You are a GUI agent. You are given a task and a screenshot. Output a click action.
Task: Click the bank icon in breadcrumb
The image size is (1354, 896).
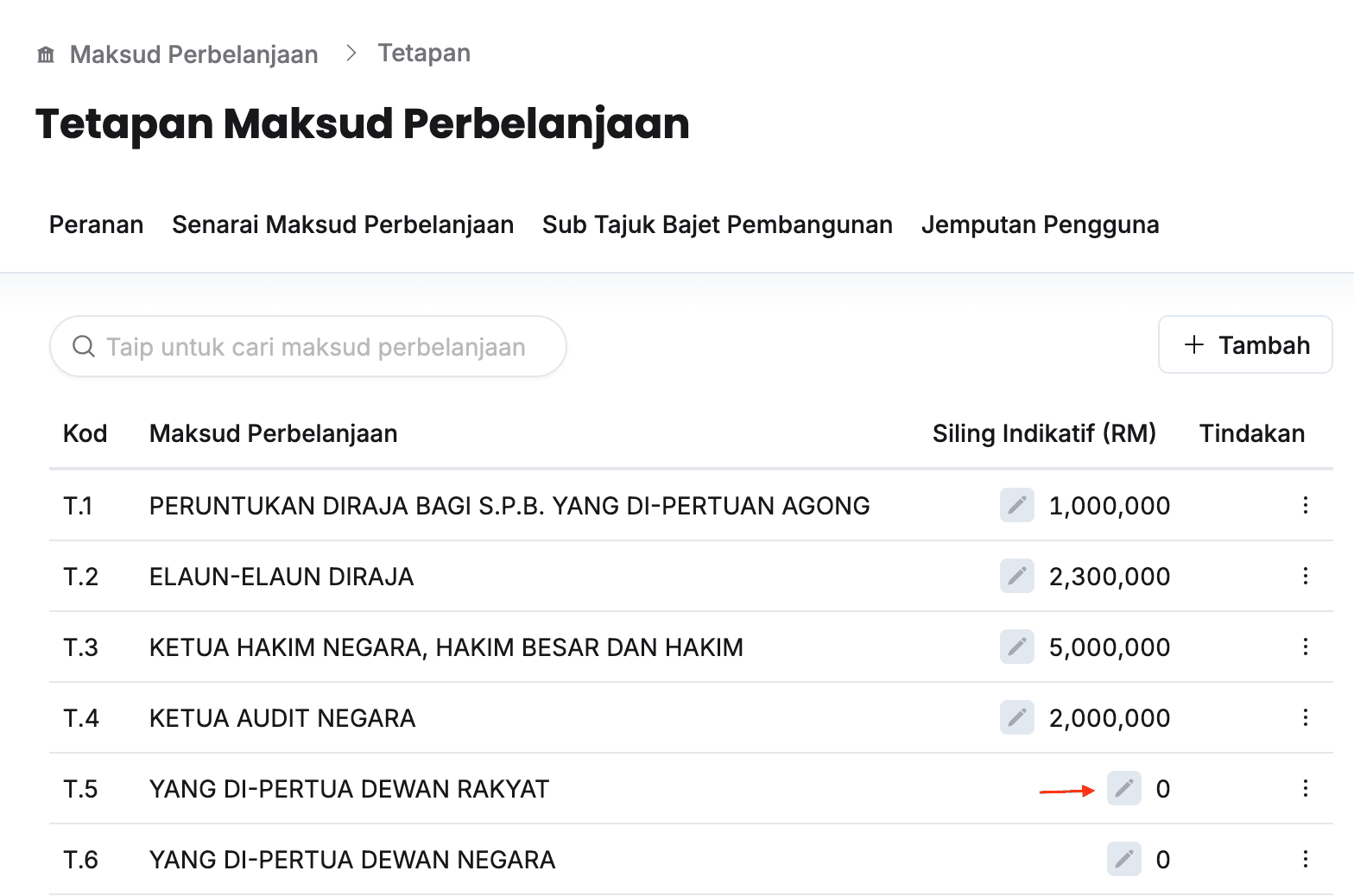click(x=47, y=55)
